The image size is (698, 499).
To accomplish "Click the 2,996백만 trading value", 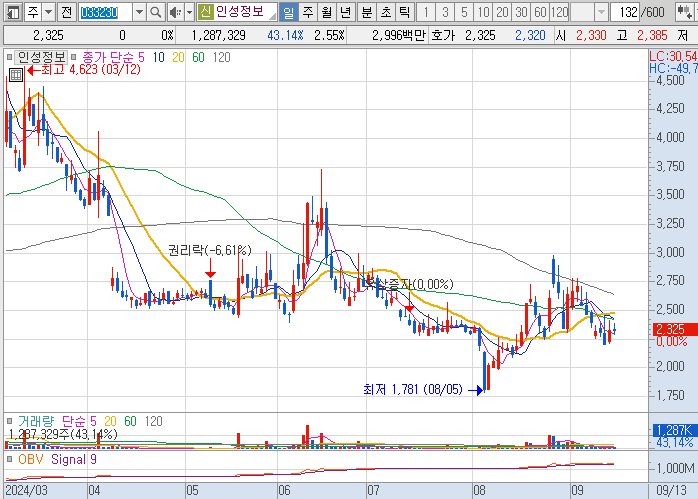I will pos(399,35).
